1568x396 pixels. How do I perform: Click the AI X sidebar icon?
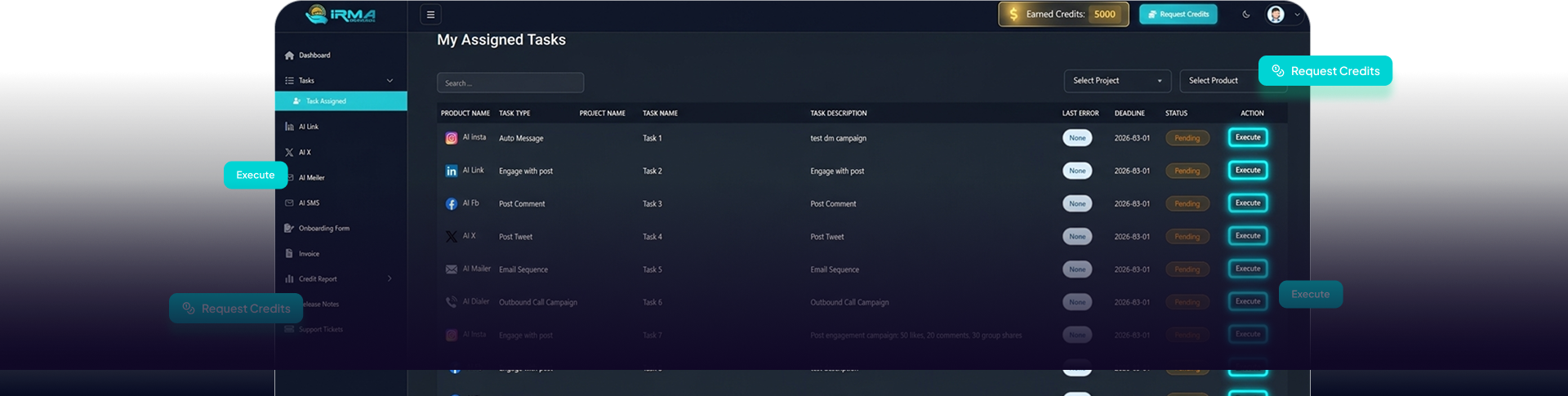click(289, 153)
